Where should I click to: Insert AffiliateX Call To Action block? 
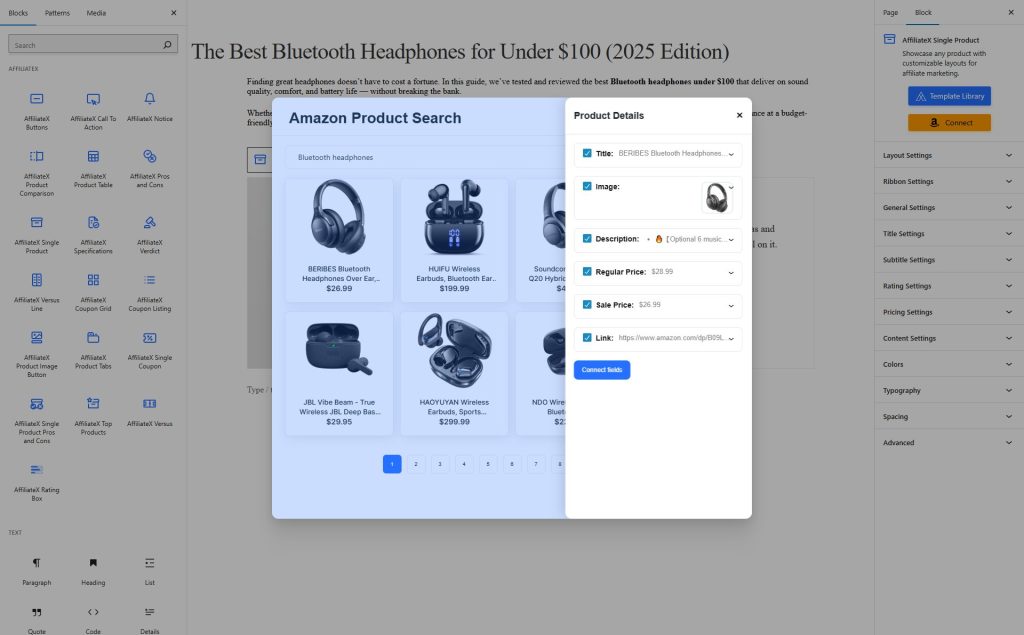pyautogui.click(x=93, y=110)
